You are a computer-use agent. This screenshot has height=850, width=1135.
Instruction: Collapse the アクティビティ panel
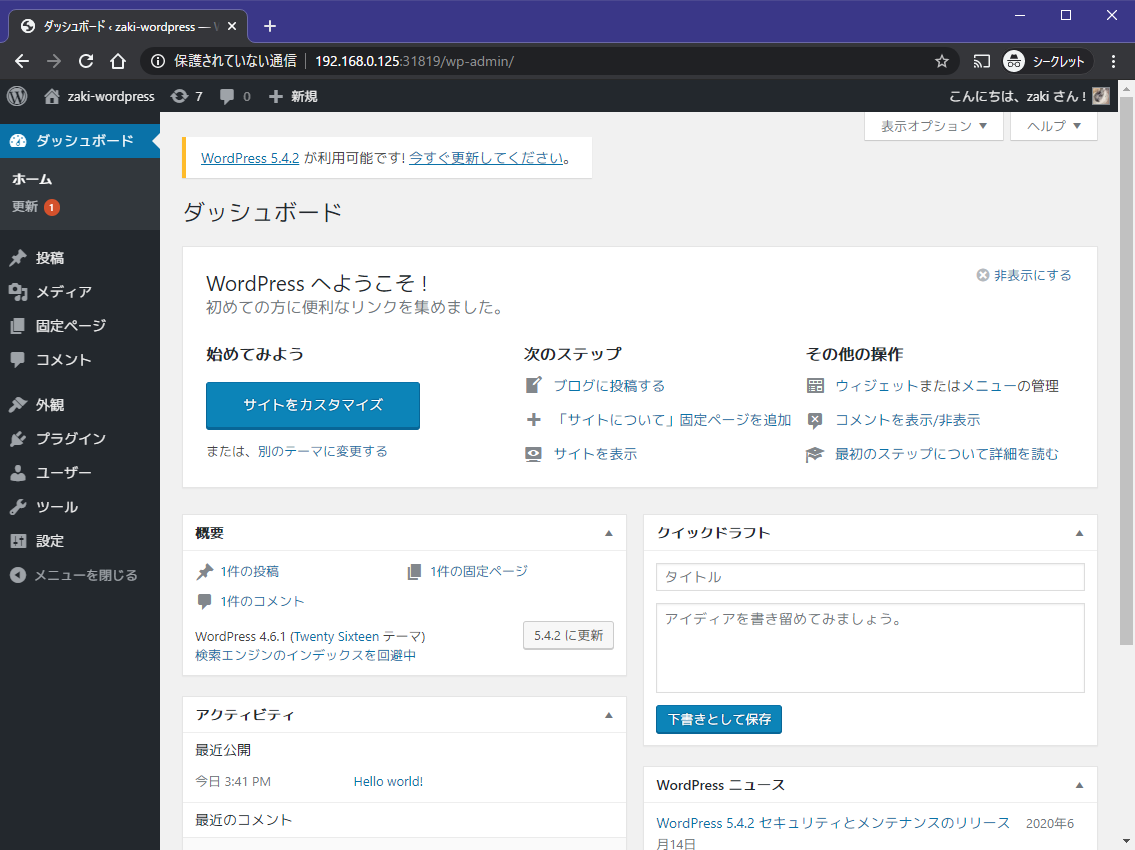(x=609, y=715)
